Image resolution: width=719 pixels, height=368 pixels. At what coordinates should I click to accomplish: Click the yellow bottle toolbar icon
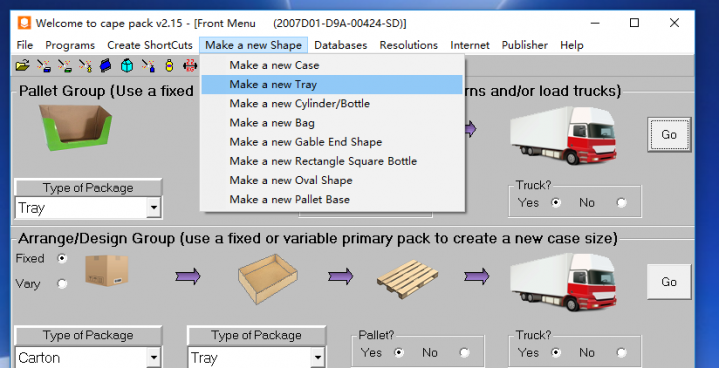click(169, 66)
